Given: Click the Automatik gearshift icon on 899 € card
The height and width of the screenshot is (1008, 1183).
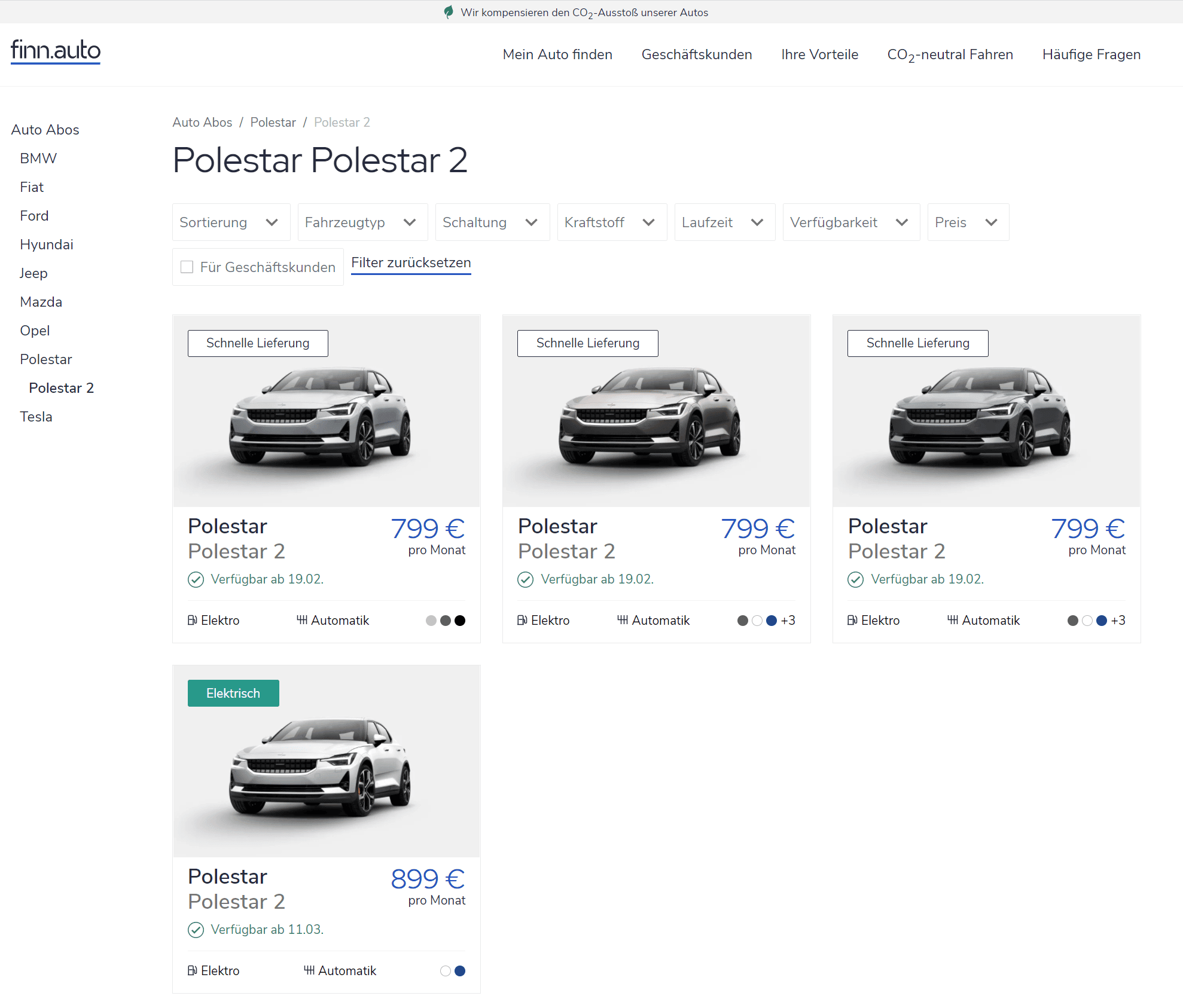Looking at the screenshot, I should click(x=309, y=971).
